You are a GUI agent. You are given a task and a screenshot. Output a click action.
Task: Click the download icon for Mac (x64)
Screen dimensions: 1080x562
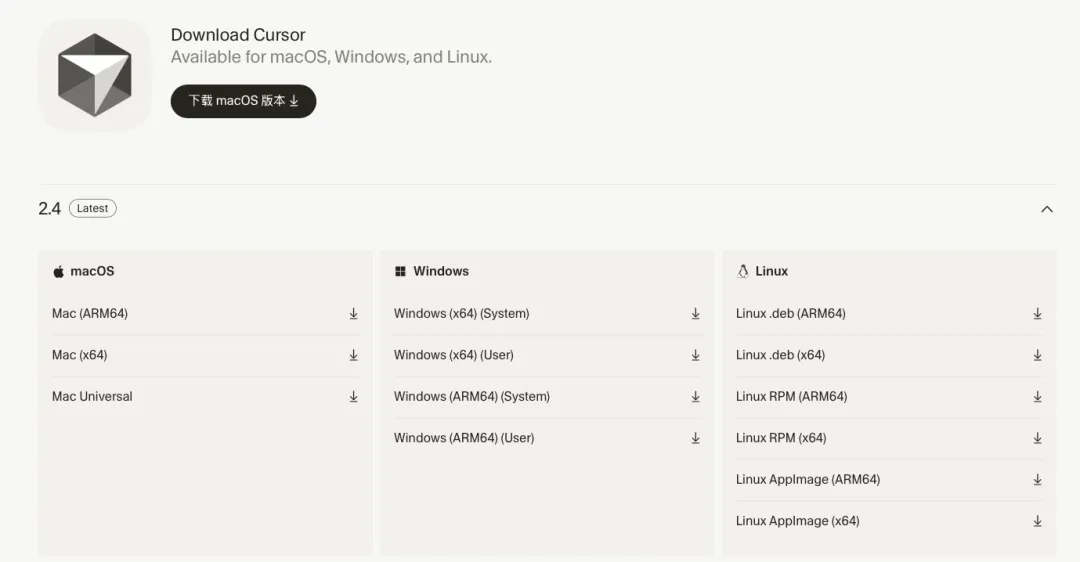pyautogui.click(x=353, y=355)
